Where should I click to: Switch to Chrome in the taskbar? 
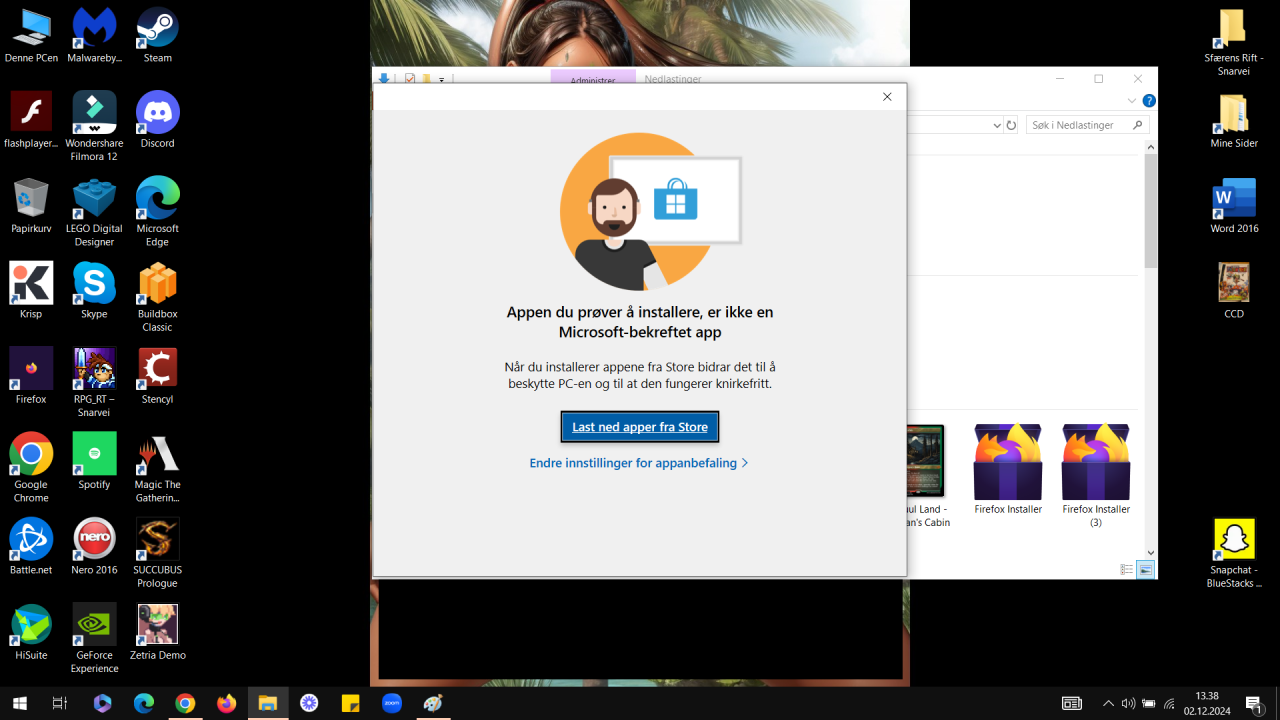(x=185, y=703)
